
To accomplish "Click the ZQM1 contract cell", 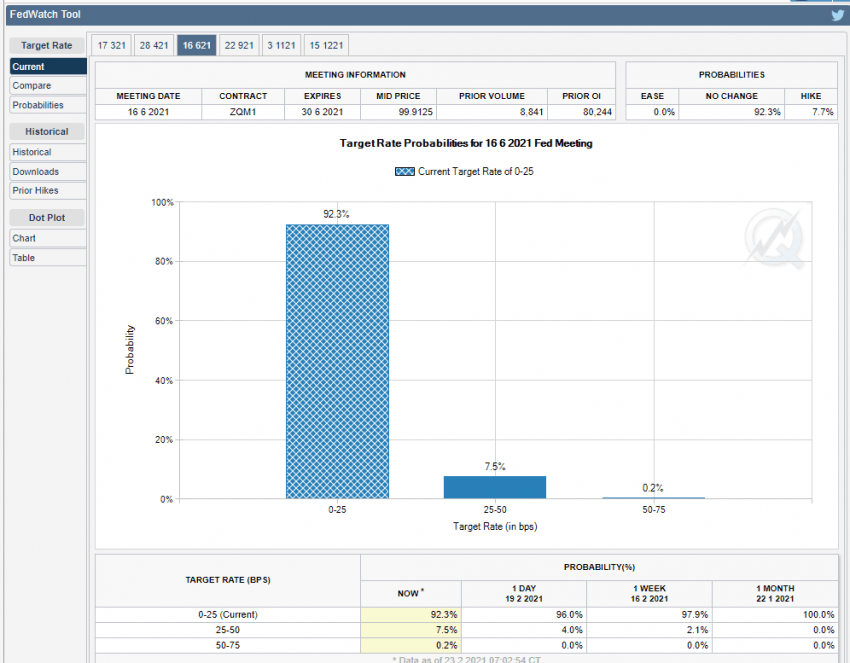I will tap(243, 112).
